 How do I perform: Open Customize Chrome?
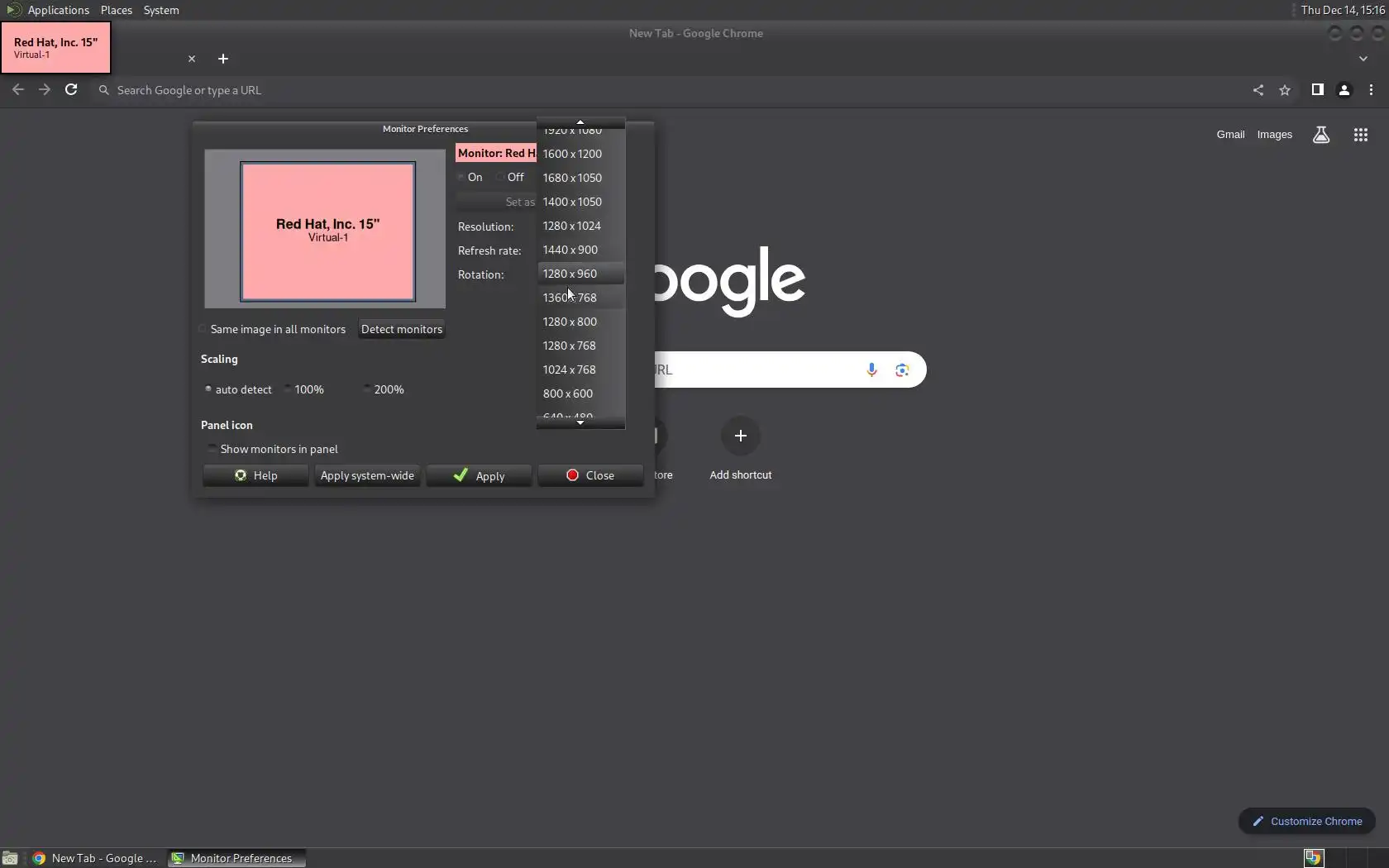pos(1307,821)
